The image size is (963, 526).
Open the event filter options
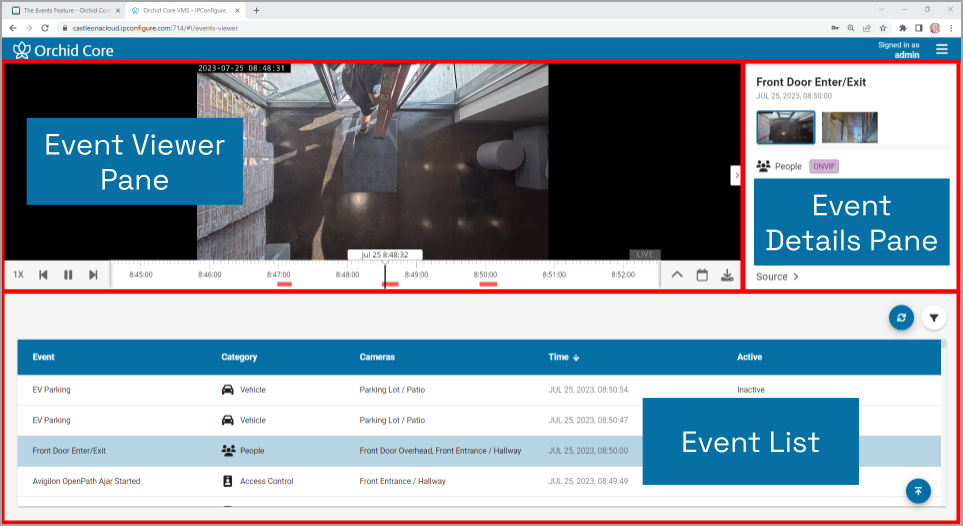point(934,318)
